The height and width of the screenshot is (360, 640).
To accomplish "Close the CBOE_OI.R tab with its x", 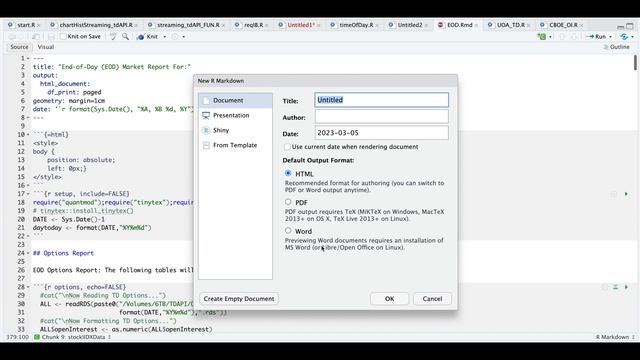I will pyautogui.click(x=581, y=25).
